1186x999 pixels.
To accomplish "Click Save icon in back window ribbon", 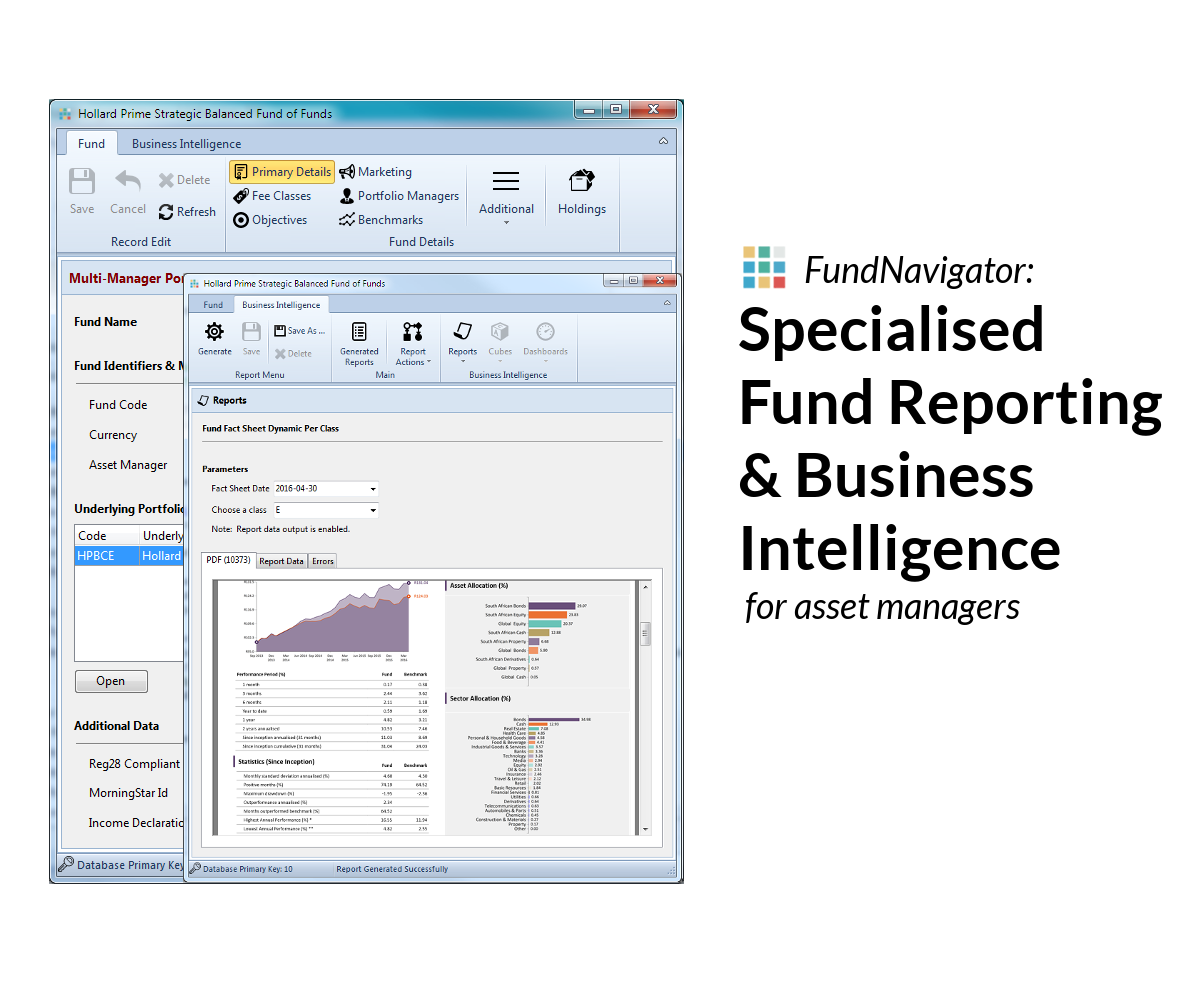I will pyautogui.click(x=82, y=181).
